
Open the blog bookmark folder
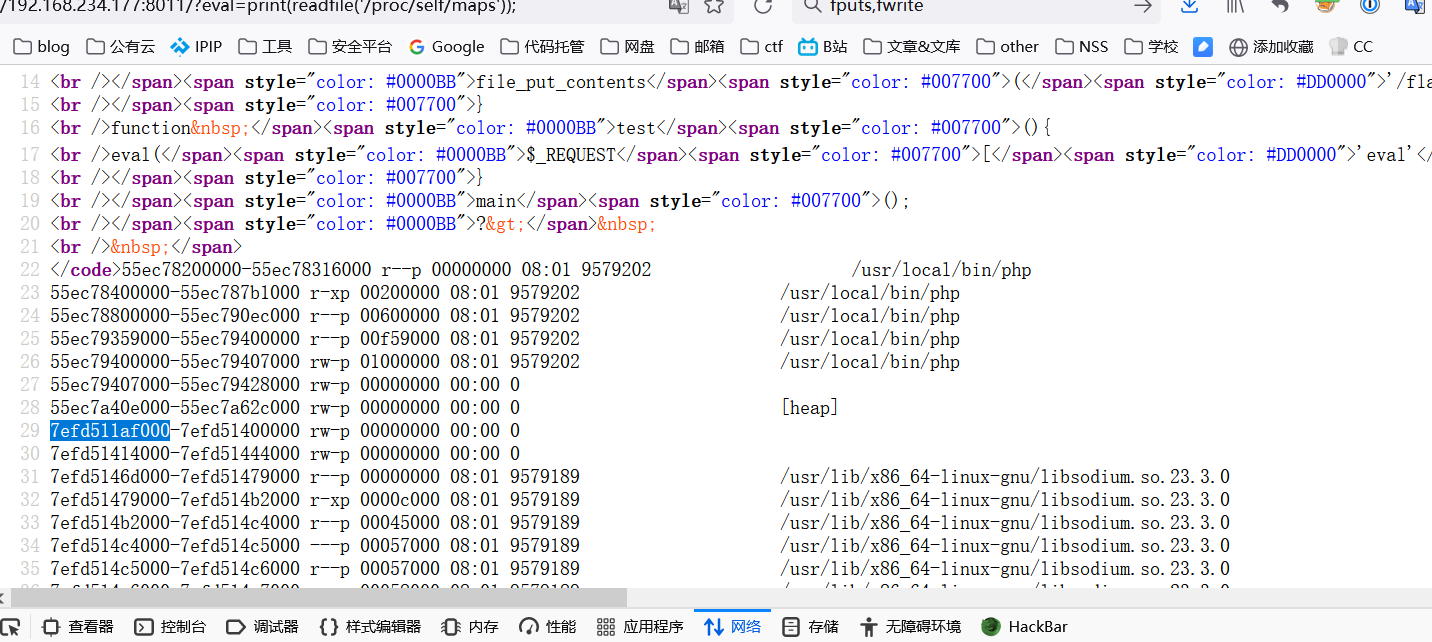tap(42, 46)
